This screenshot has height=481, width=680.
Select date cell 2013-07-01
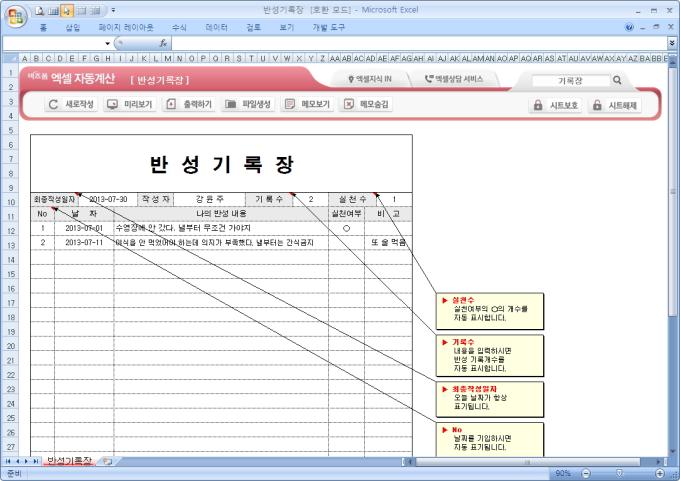[x=84, y=229]
